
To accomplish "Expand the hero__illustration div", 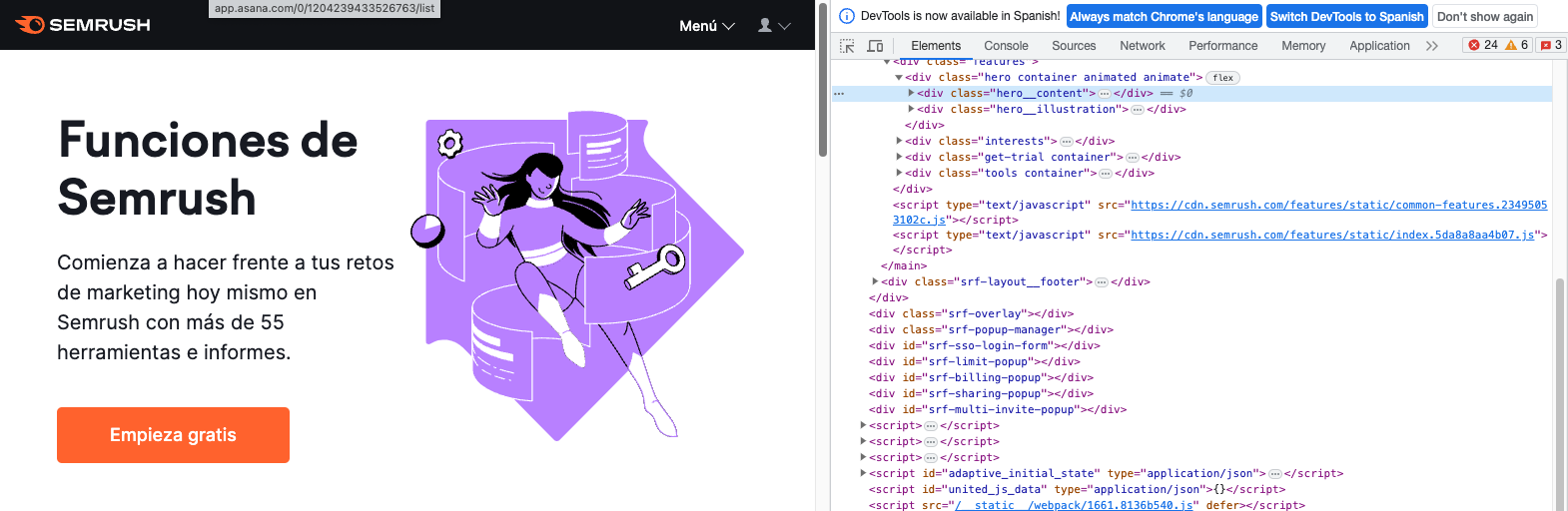I will coord(911,109).
